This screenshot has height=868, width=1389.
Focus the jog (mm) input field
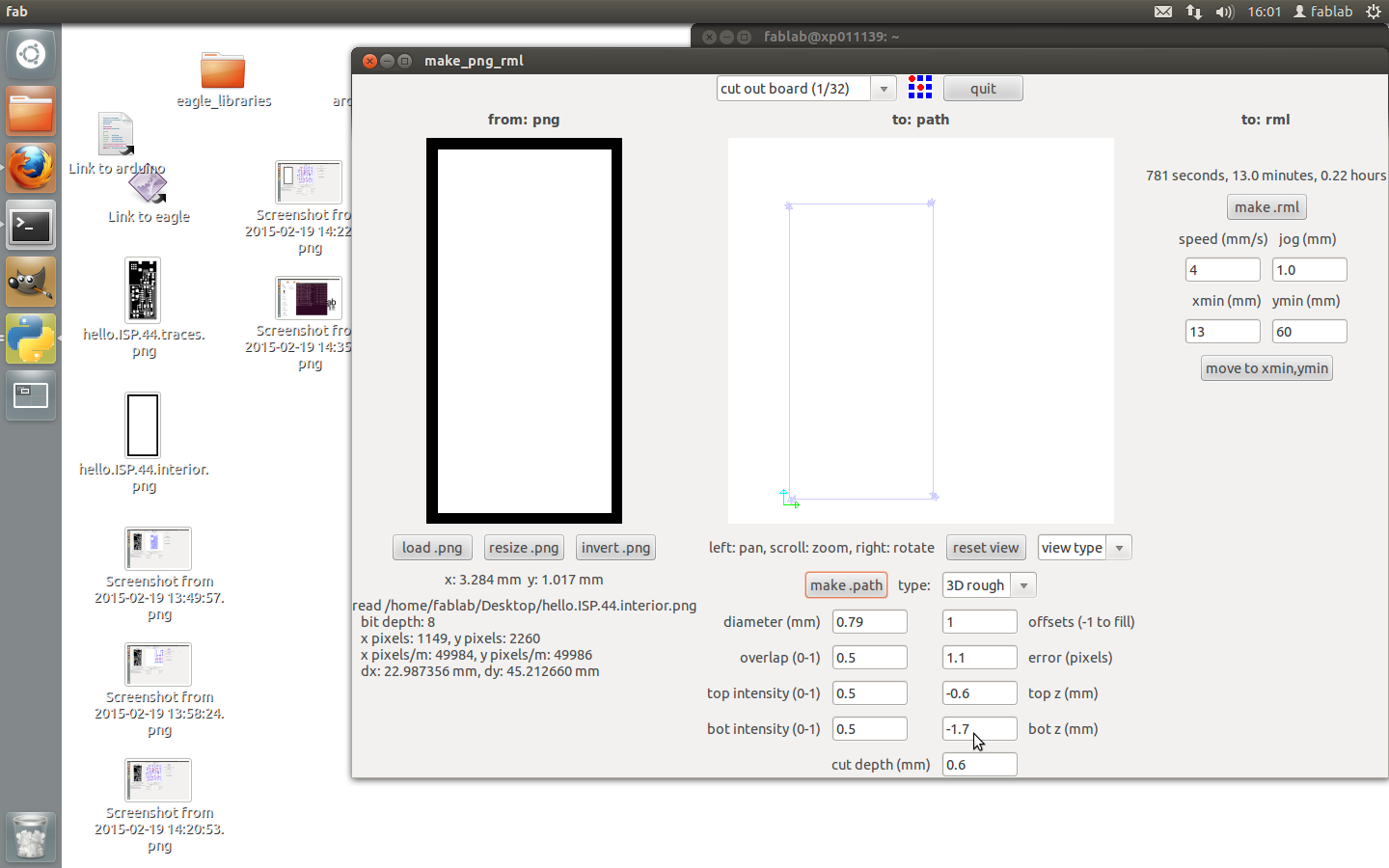[1310, 270]
